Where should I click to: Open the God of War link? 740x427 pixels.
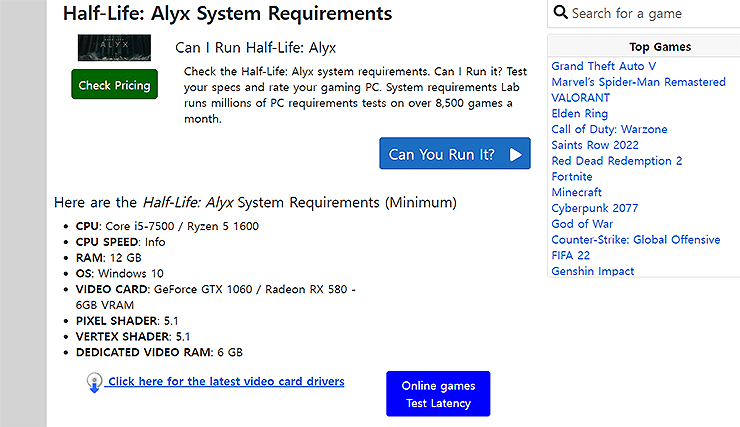point(582,224)
